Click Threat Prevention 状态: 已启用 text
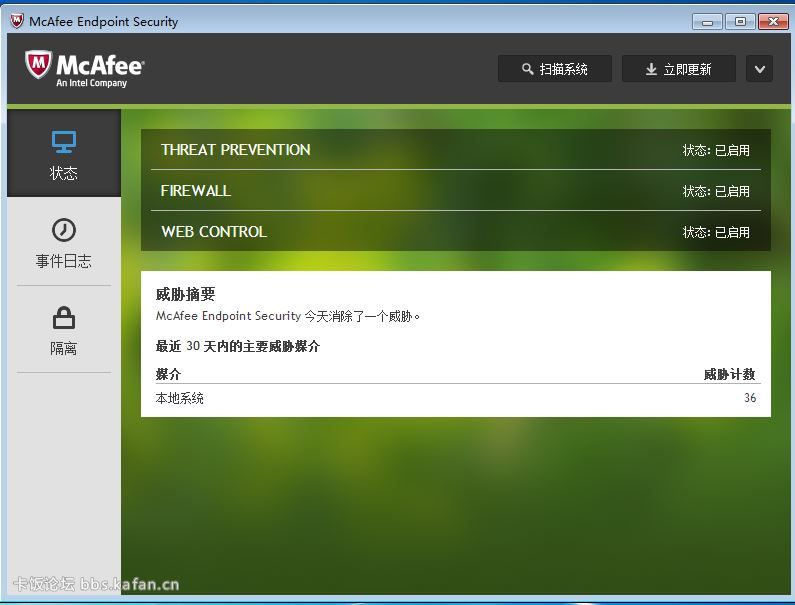The image size is (795, 605). point(716,150)
